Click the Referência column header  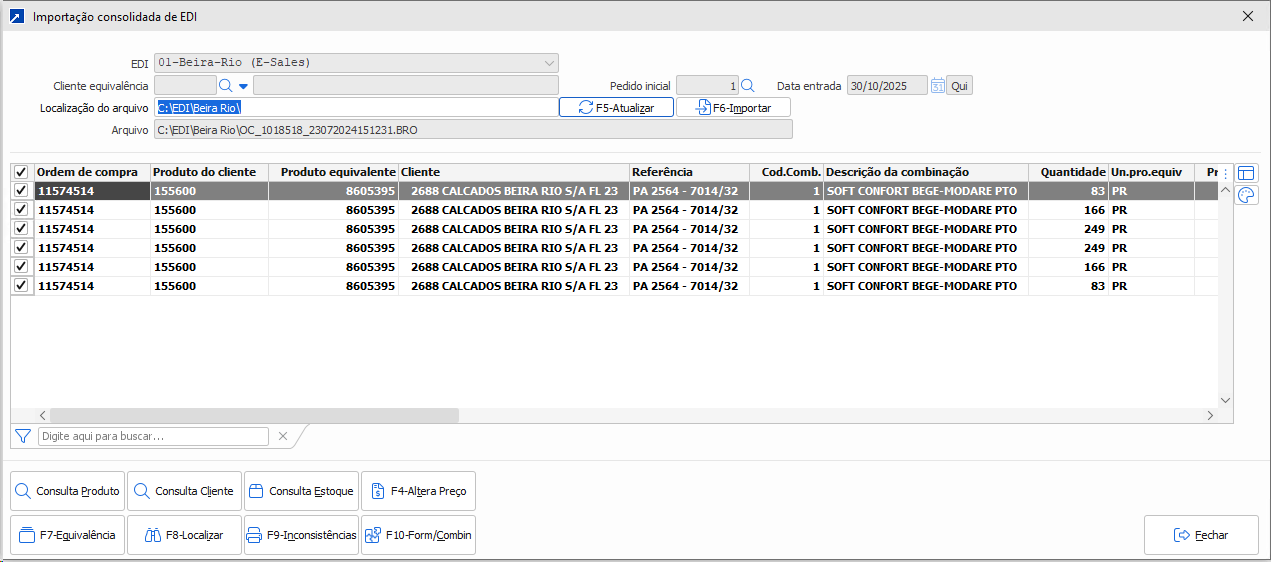[x=689, y=172]
